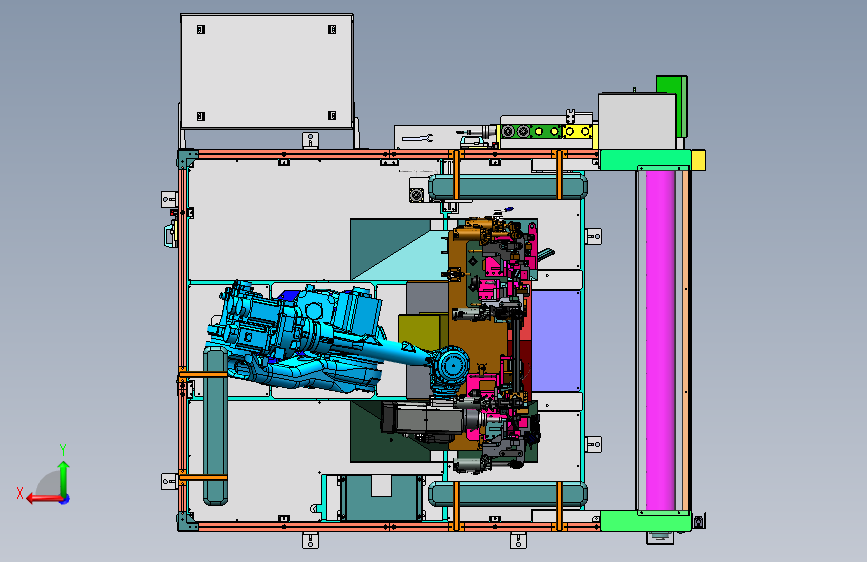Select the upper horizontal teal bumper
Image resolution: width=867 pixels, height=562 pixels.
(x=508, y=187)
